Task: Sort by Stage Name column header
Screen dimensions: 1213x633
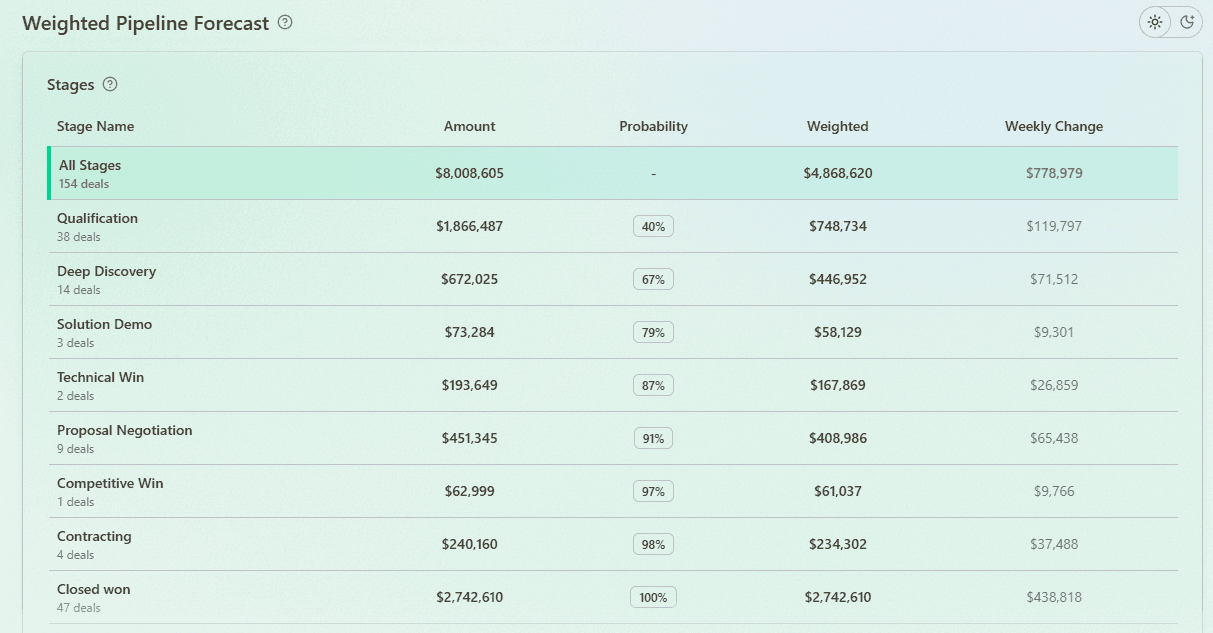Action: (x=95, y=126)
